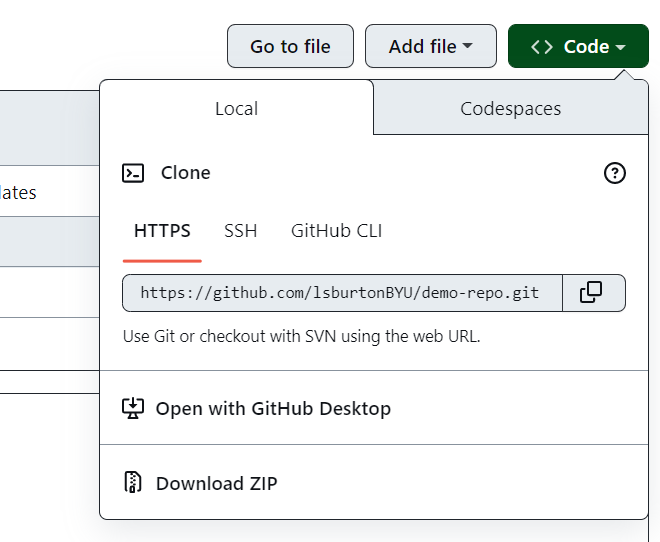Viewport: 660px width, 542px height.
Task: Select the HTTPS clone option
Action: tap(162, 231)
